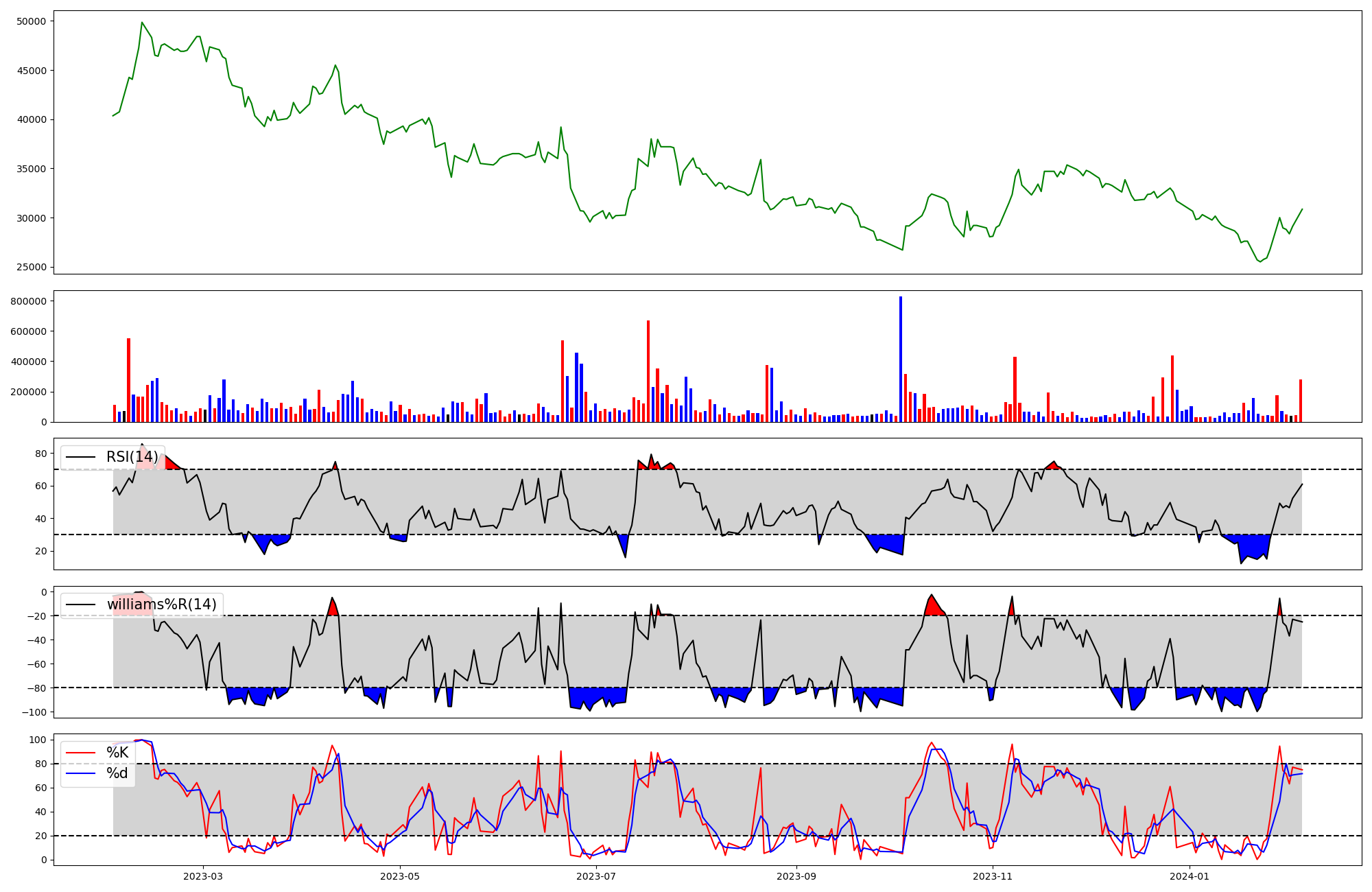Click the 30000 price axis tick label

pos(31,218)
